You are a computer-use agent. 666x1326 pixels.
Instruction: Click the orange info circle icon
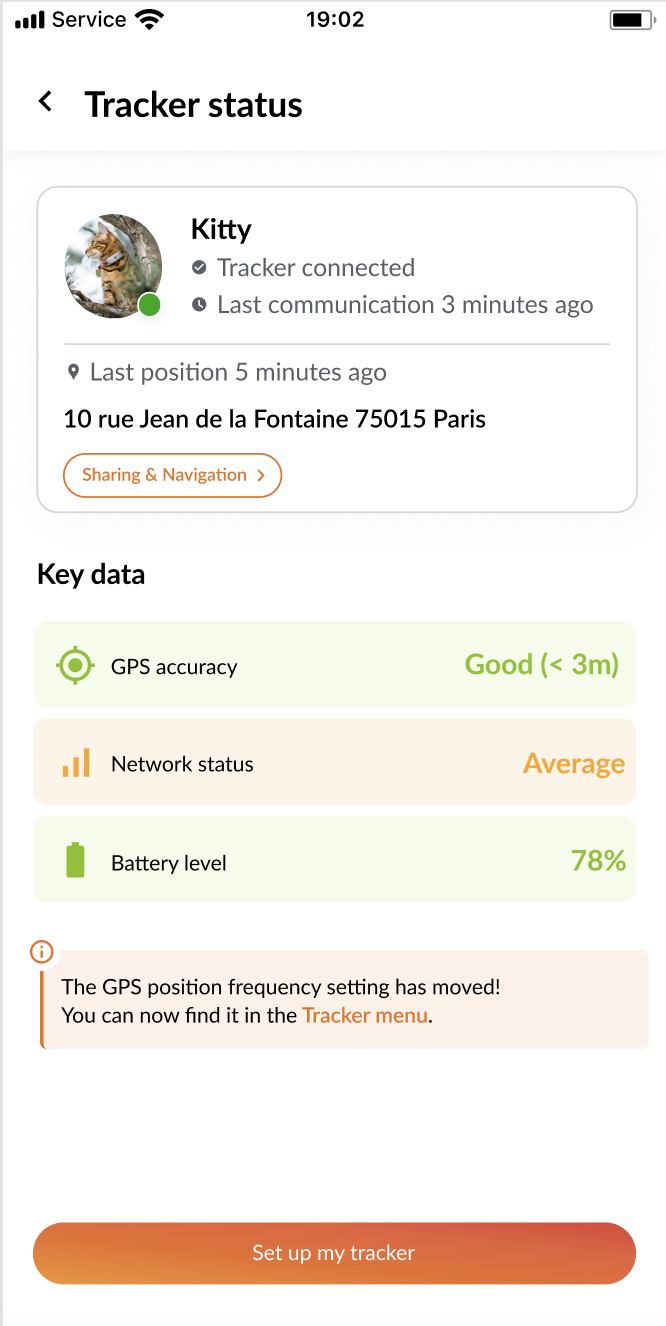pos(42,952)
